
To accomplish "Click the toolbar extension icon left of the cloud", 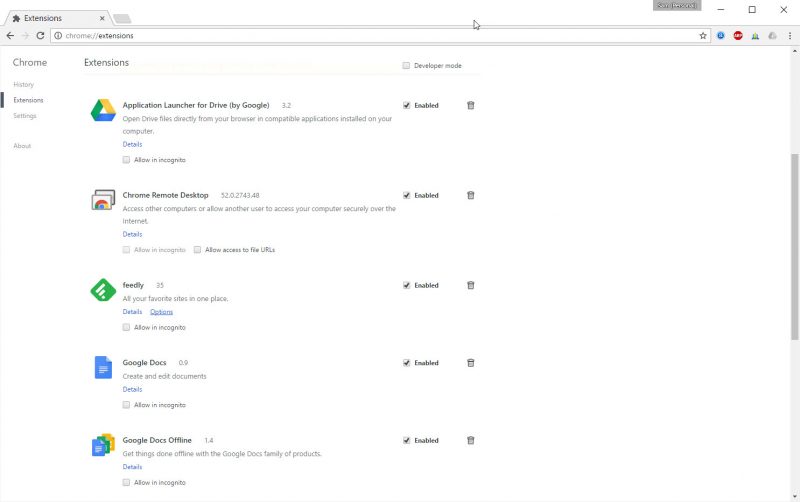I will click(755, 36).
